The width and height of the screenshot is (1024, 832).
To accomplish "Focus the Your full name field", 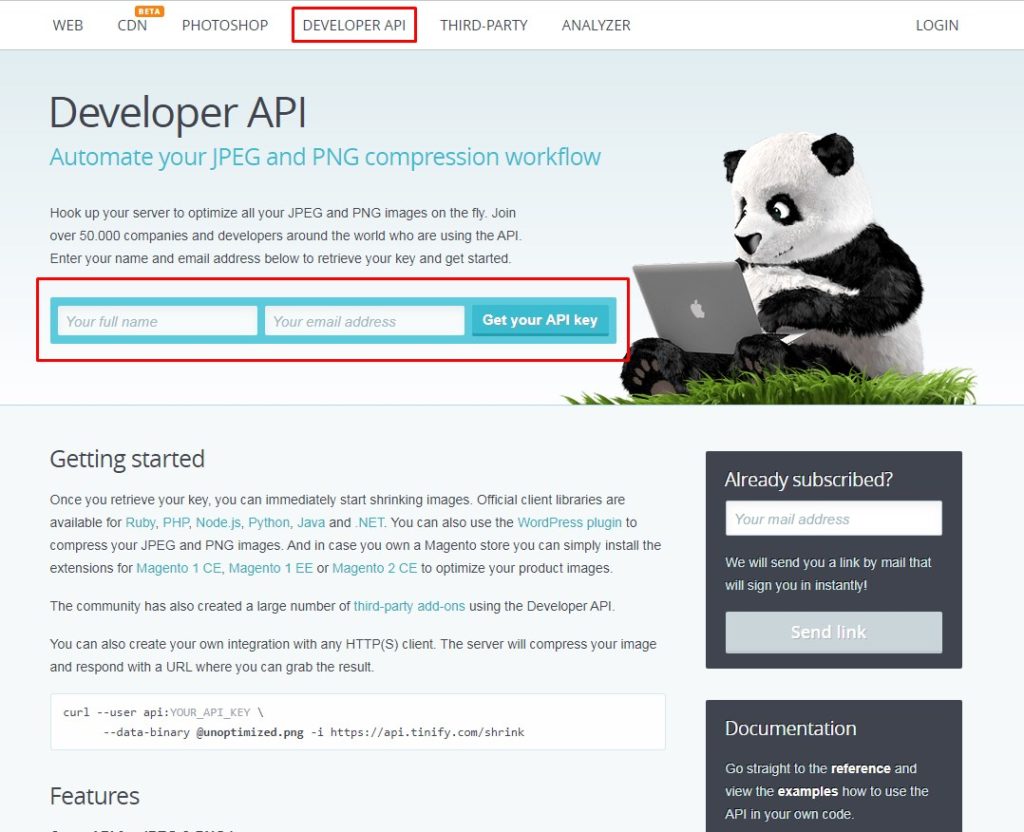I will pyautogui.click(x=157, y=321).
